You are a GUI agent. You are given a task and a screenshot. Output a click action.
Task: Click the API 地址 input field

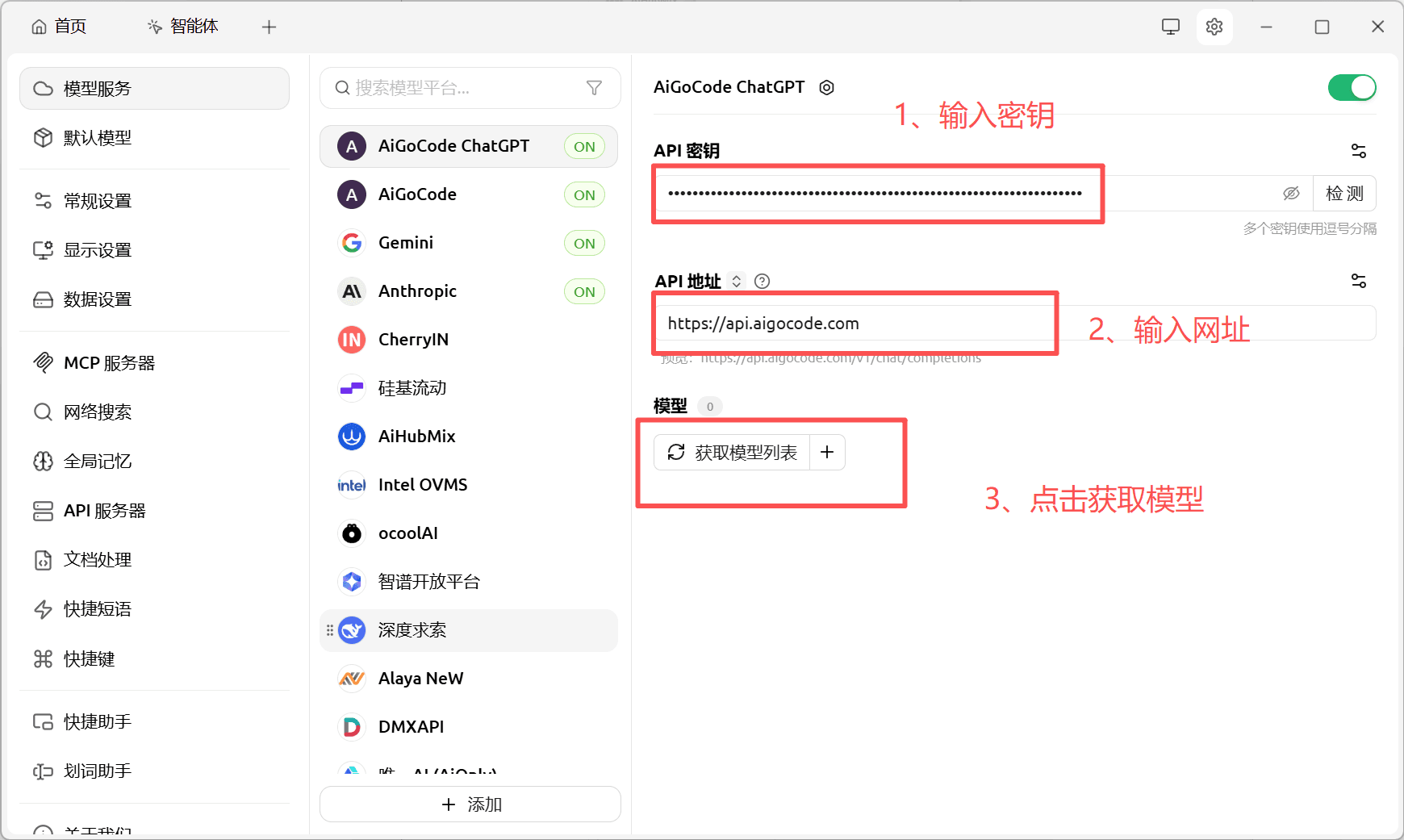click(x=1015, y=323)
